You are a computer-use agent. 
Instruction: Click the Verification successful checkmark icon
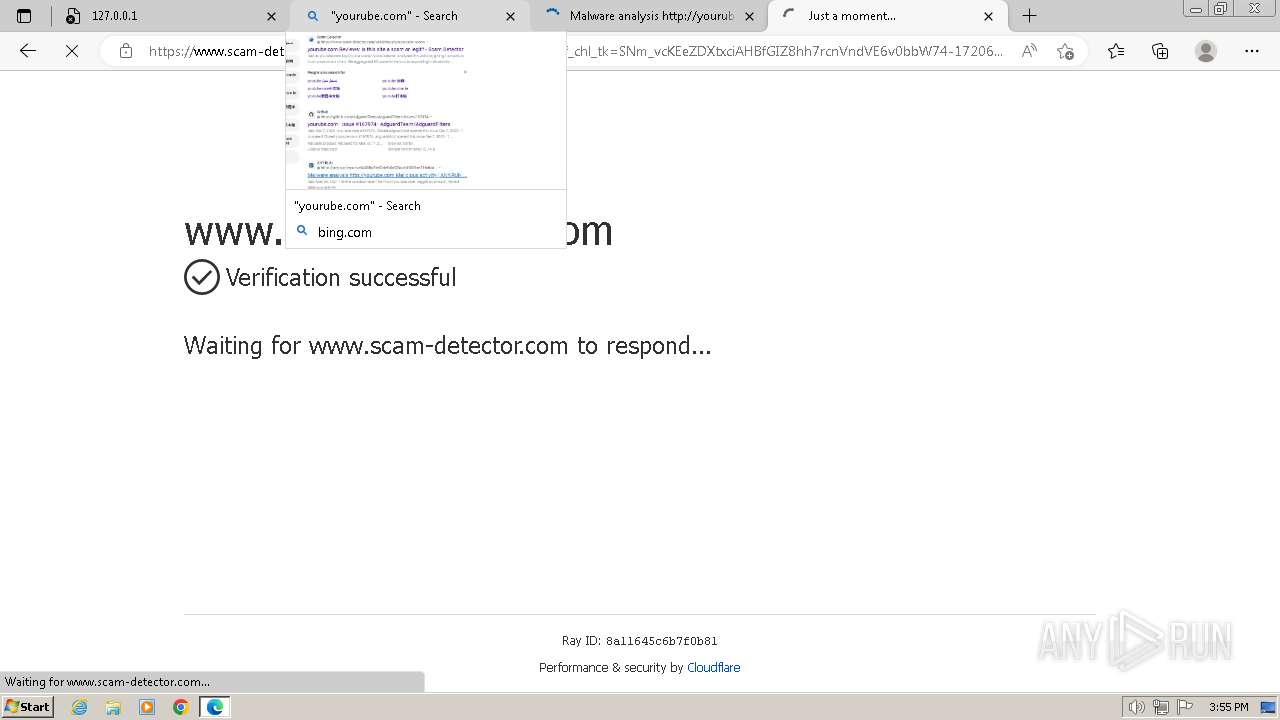[201, 277]
